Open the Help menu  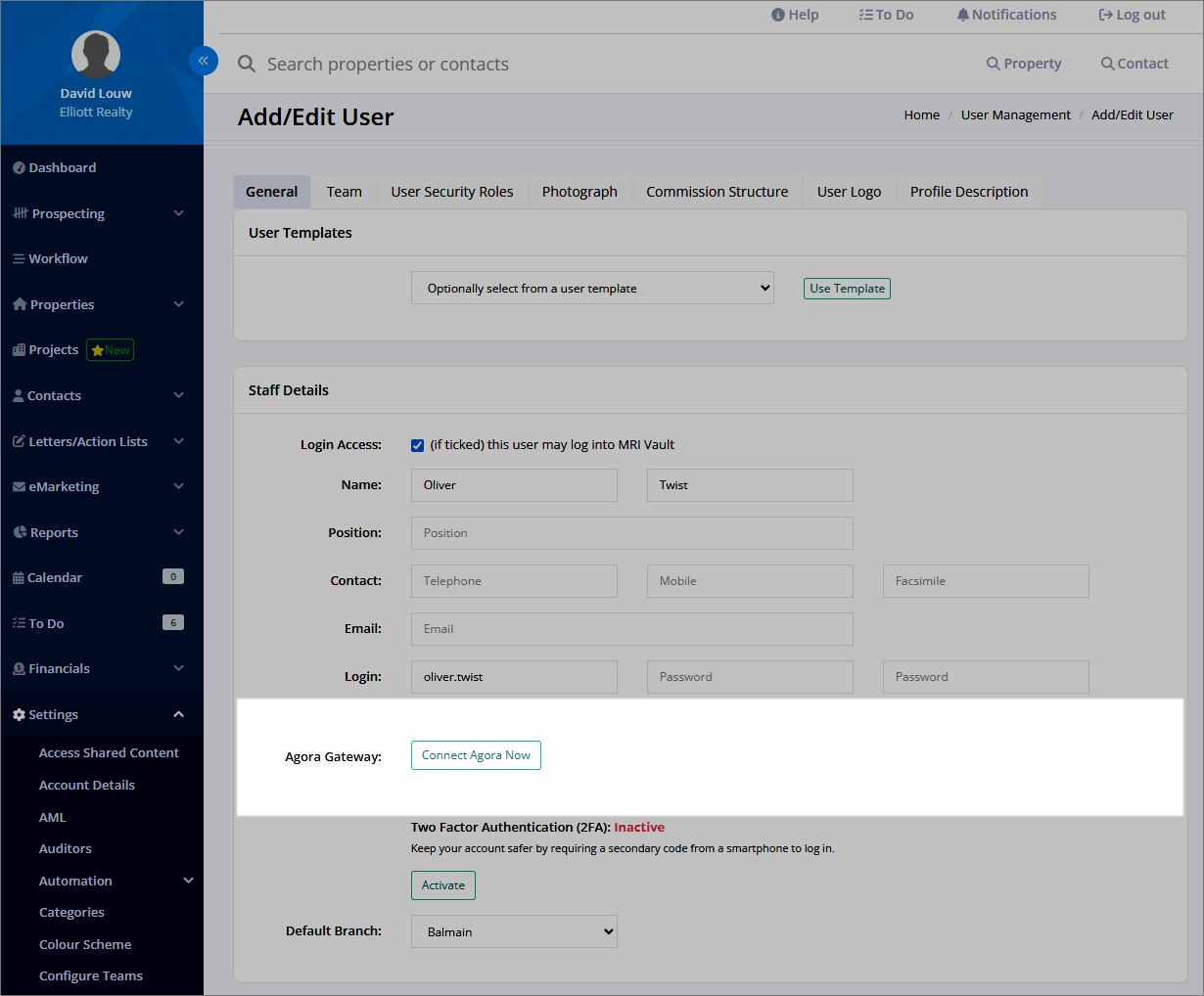tap(795, 15)
